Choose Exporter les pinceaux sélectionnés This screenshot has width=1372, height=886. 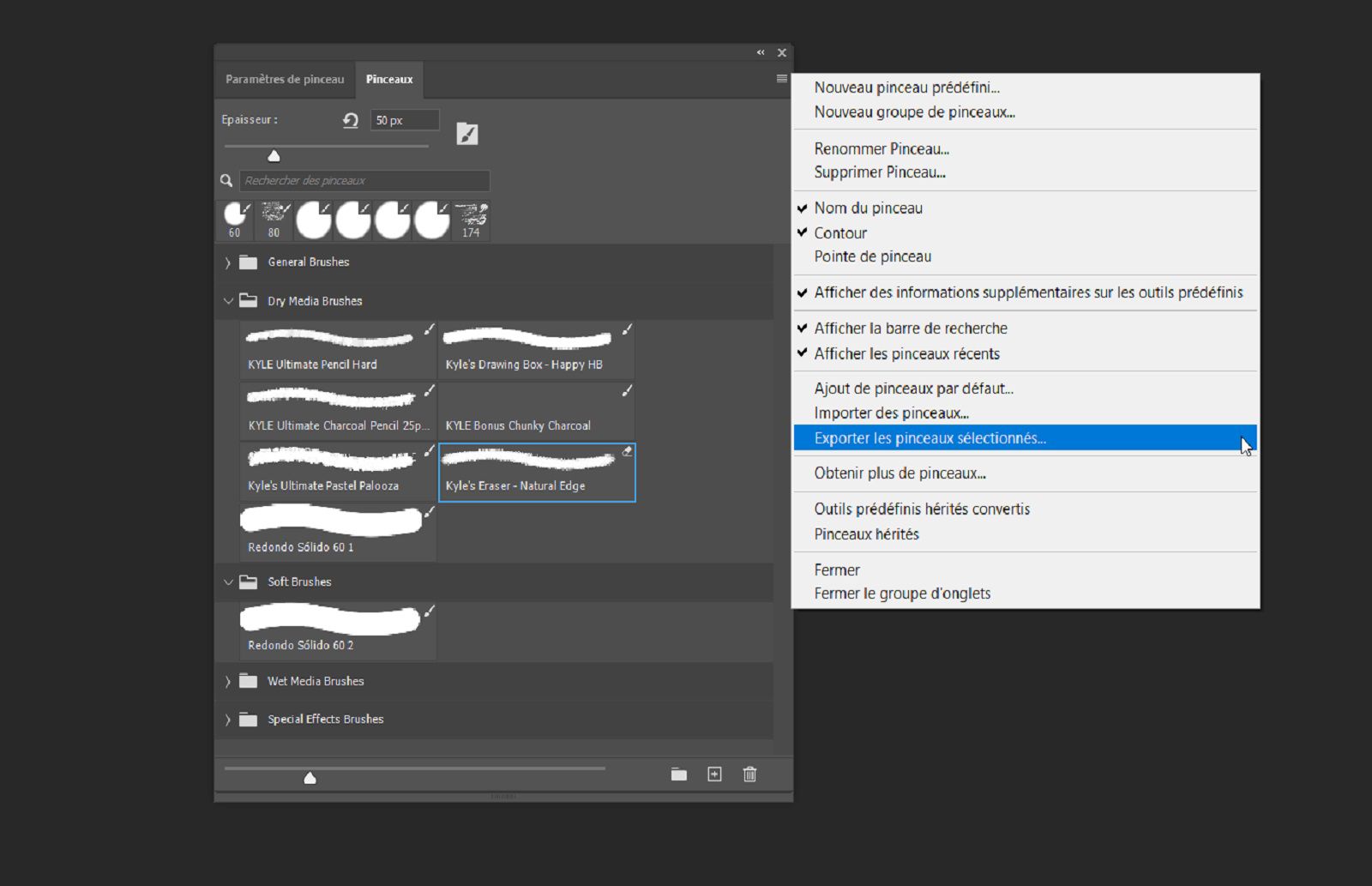coord(930,438)
